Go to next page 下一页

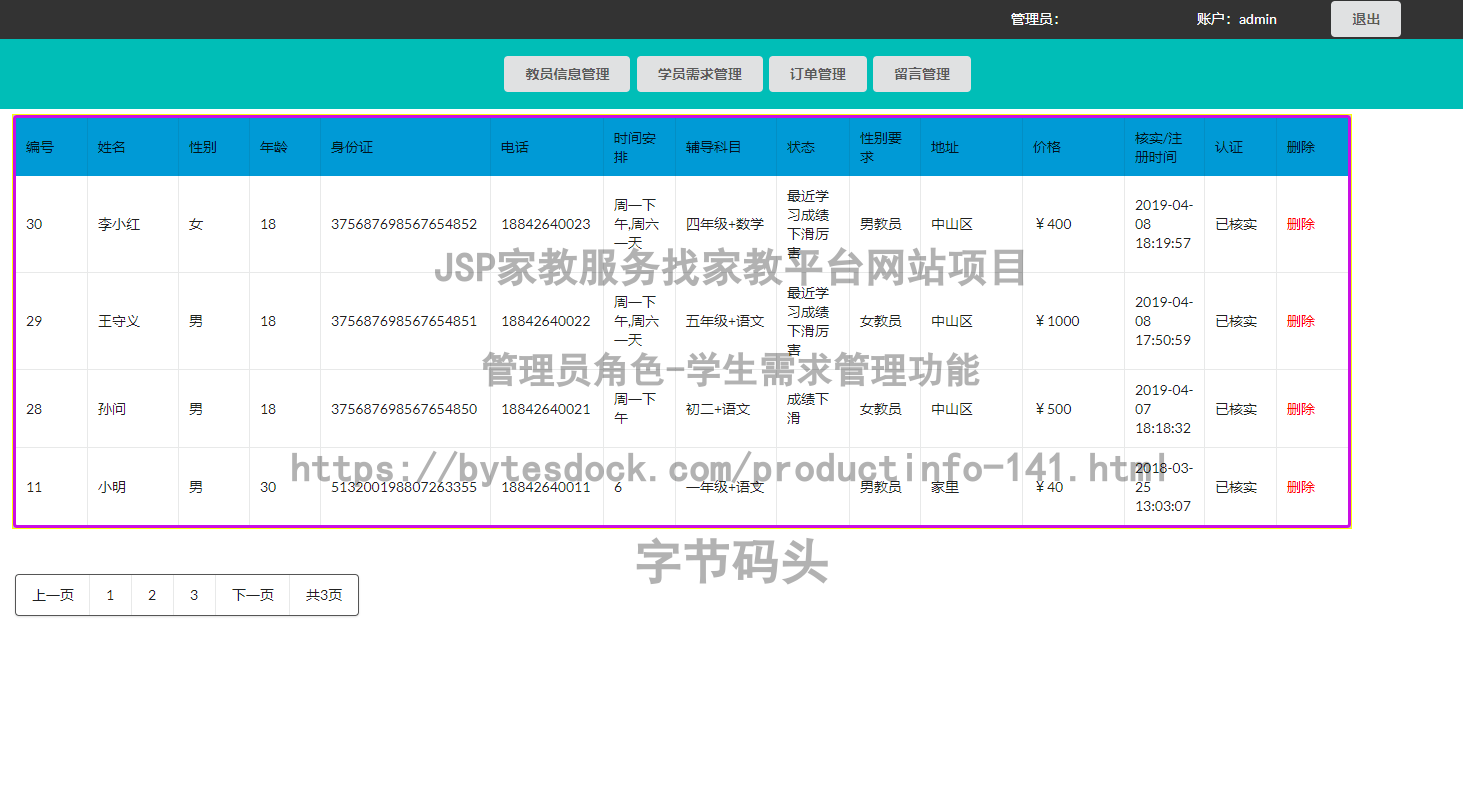(252, 594)
